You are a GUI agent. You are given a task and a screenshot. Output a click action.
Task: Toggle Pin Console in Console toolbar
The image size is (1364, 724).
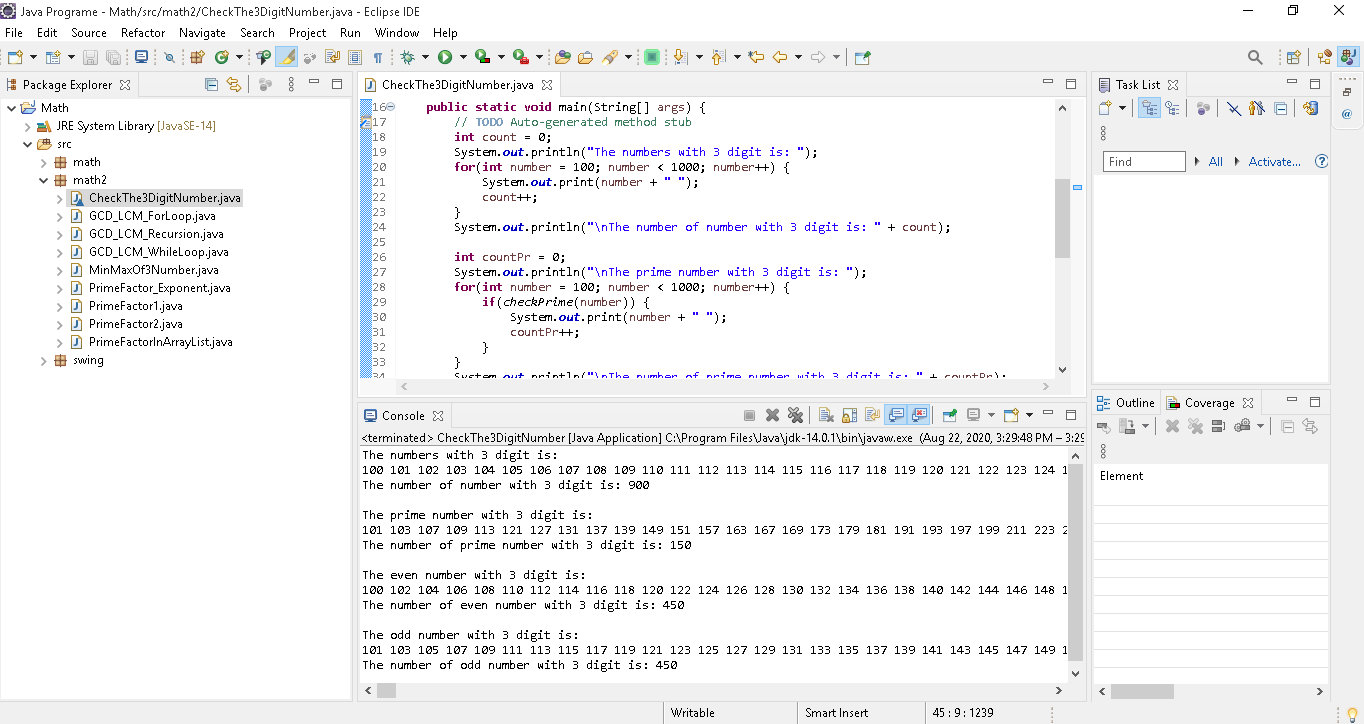point(950,414)
